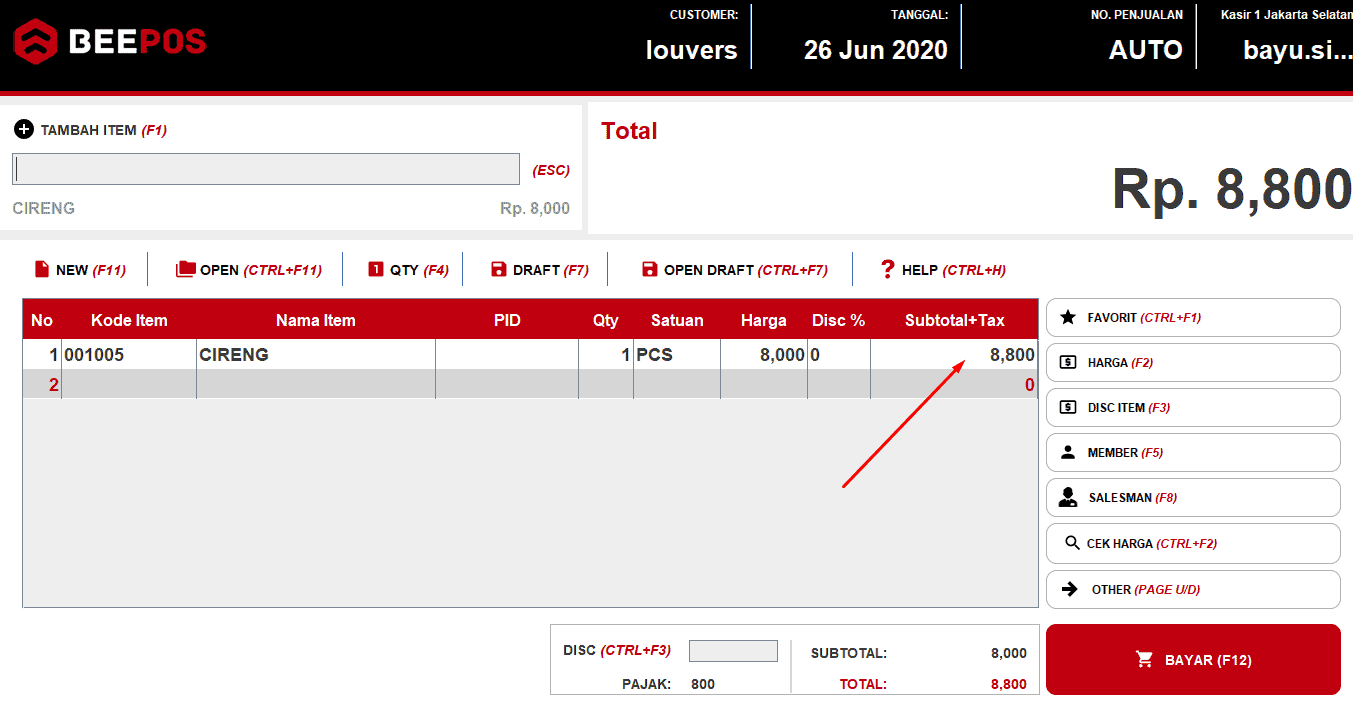The image size is (1353, 706).
Task: Click the cashier name bayu.si...
Action: (x=1297, y=50)
